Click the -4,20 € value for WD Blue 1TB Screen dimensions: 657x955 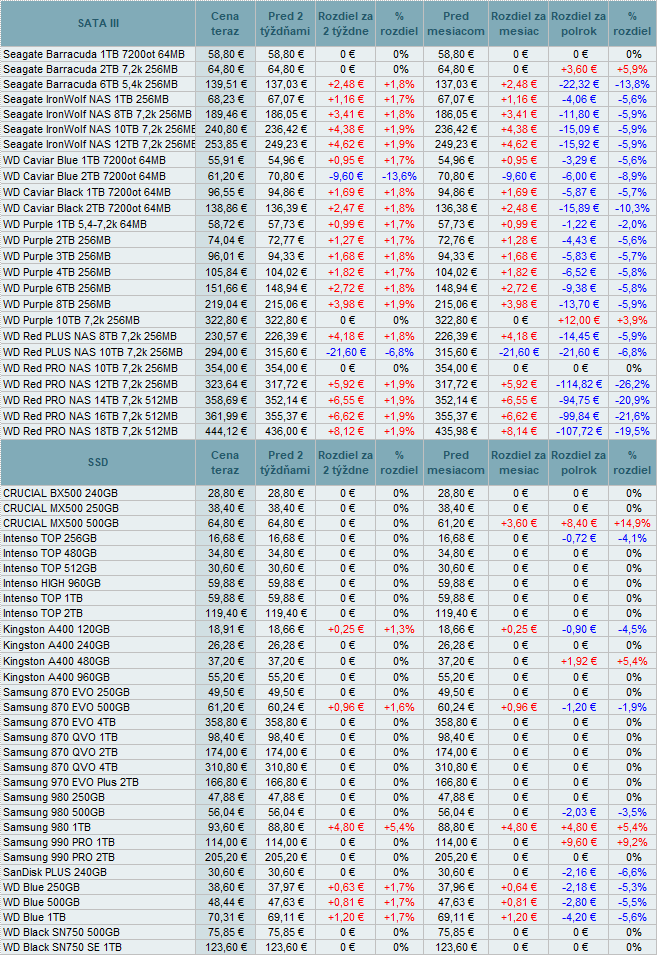click(578, 917)
